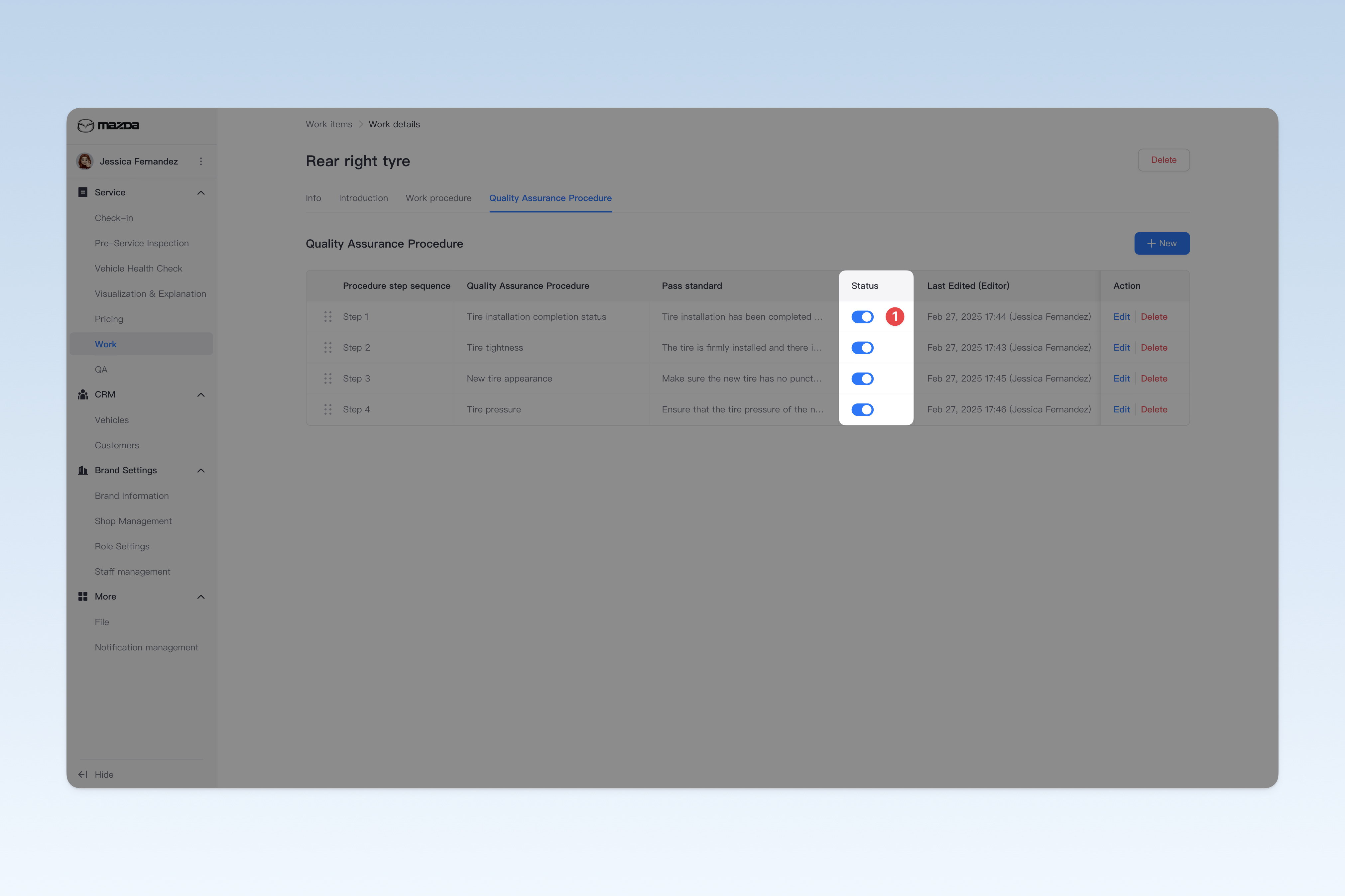1345x896 pixels.
Task: Open Customers under CRM
Action: point(117,445)
